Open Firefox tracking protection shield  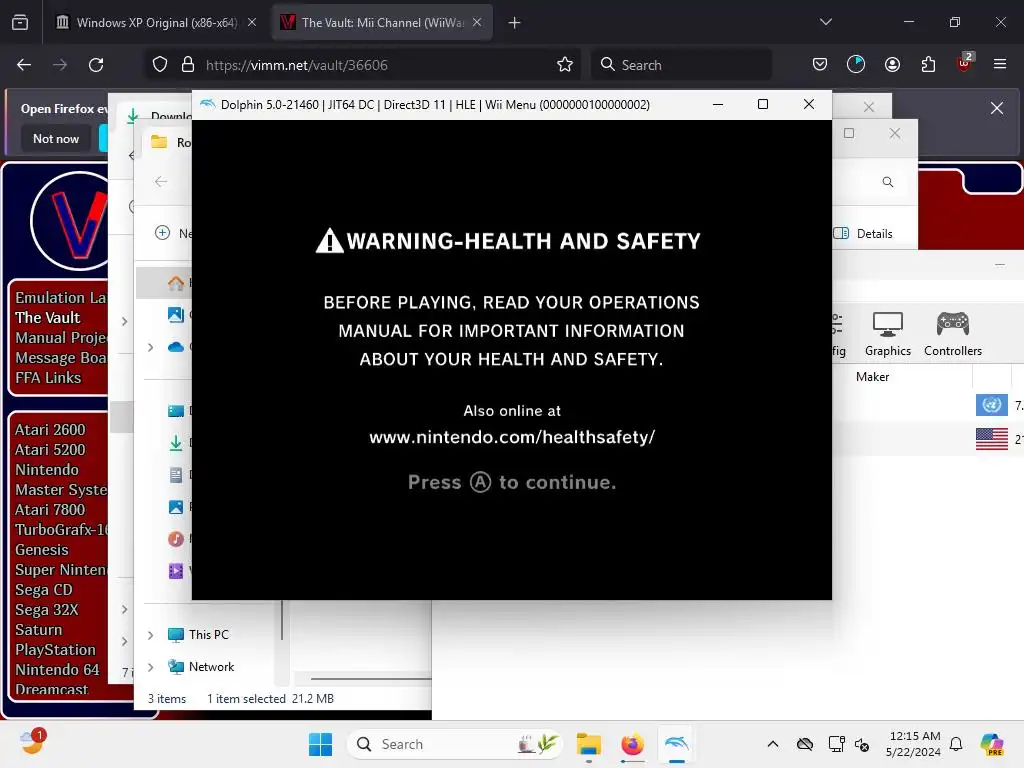tap(160, 65)
